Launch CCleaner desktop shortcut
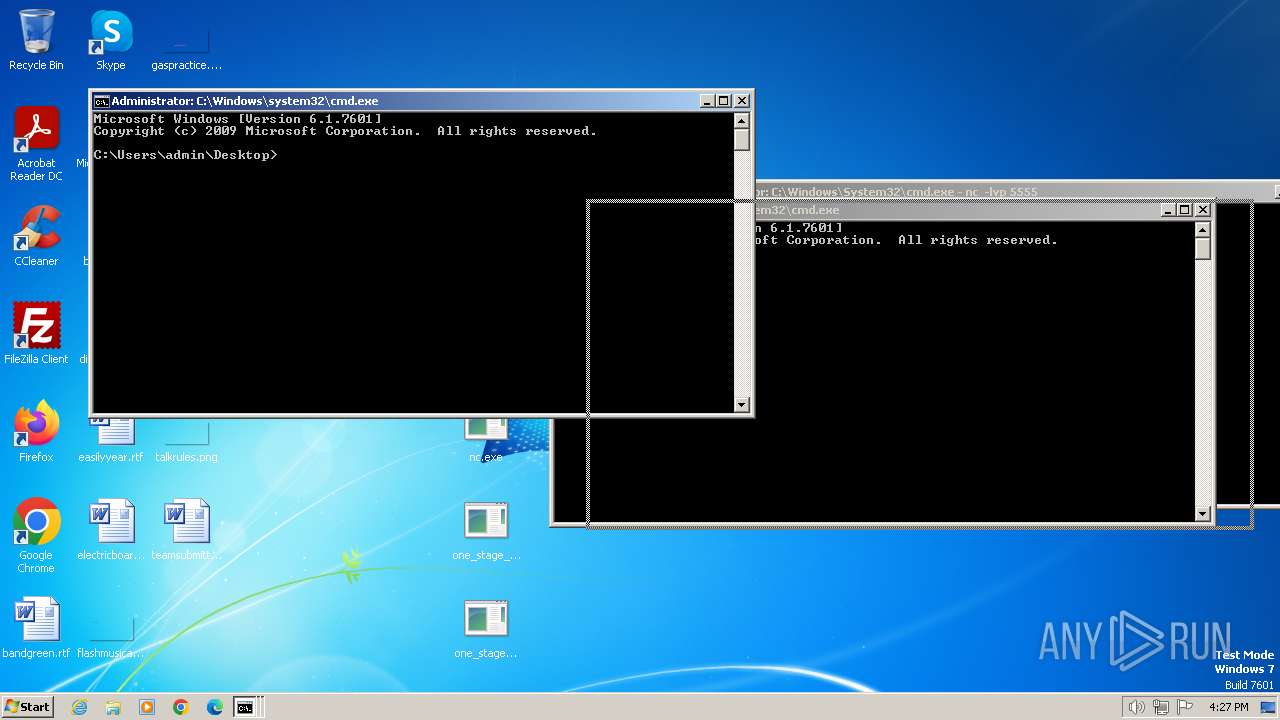 point(36,236)
